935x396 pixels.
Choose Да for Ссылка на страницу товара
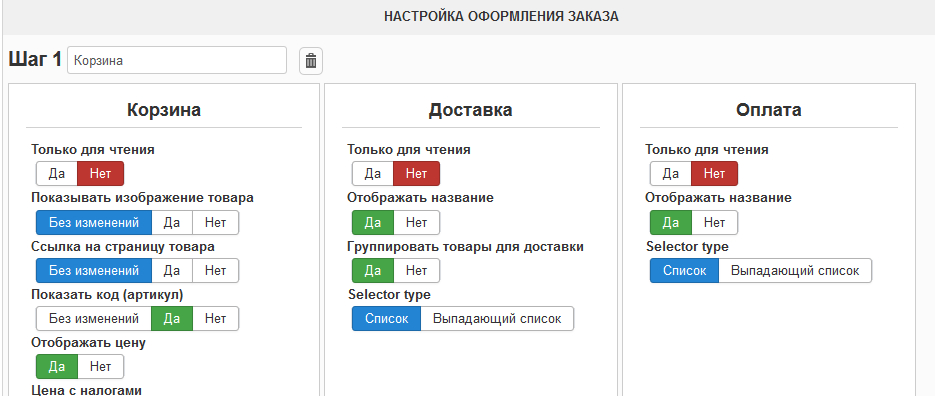pos(172,270)
